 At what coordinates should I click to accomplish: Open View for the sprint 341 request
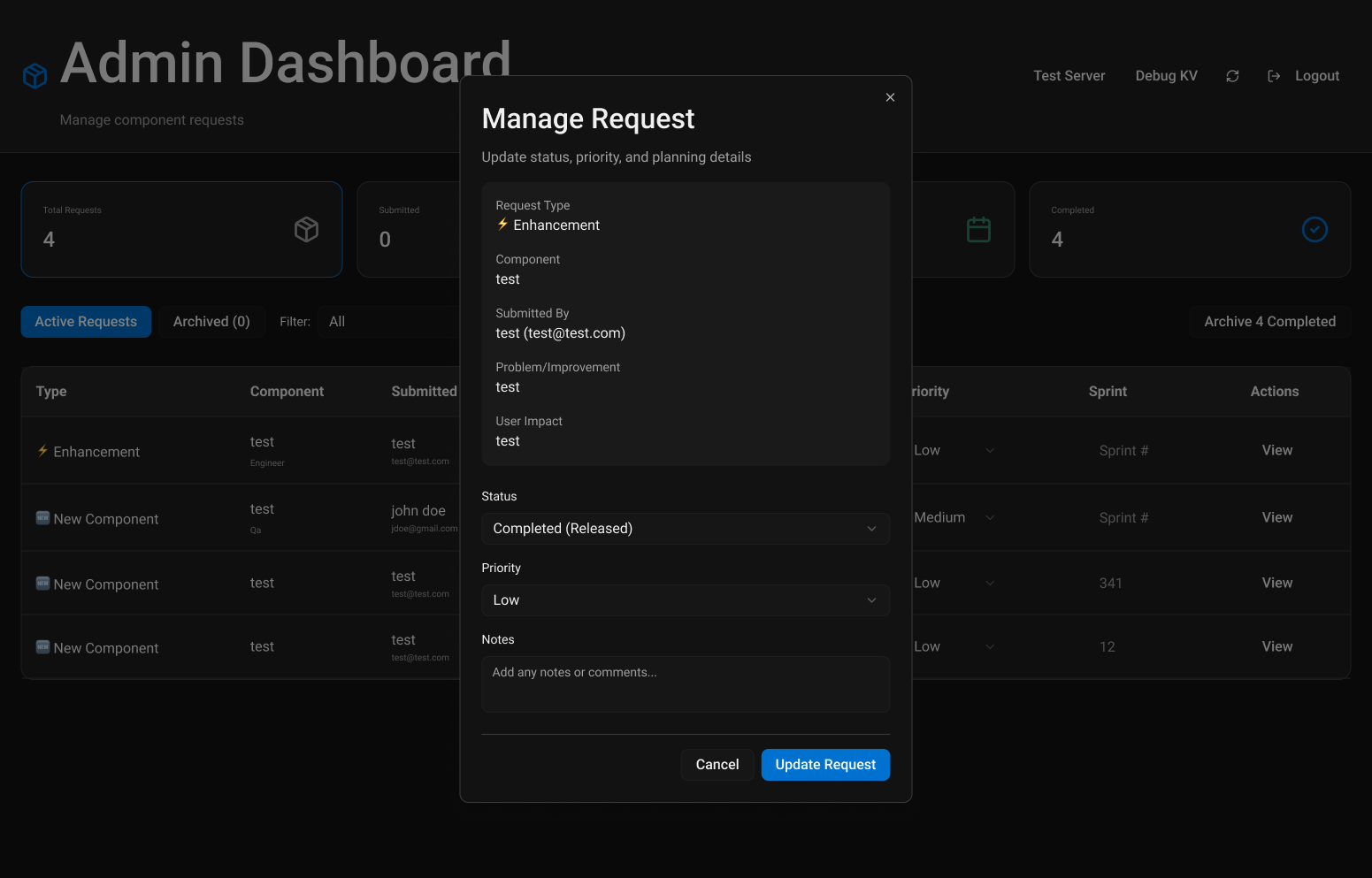point(1276,583)
